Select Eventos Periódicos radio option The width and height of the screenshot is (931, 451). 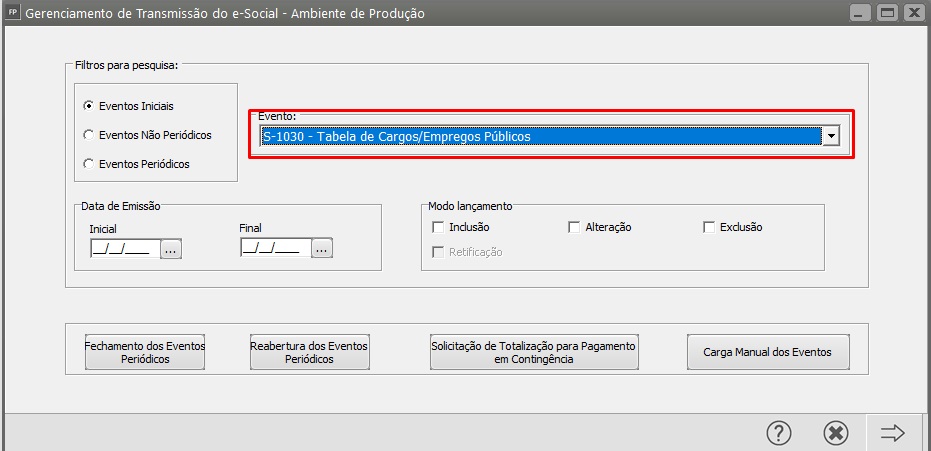tap(88, 164)
